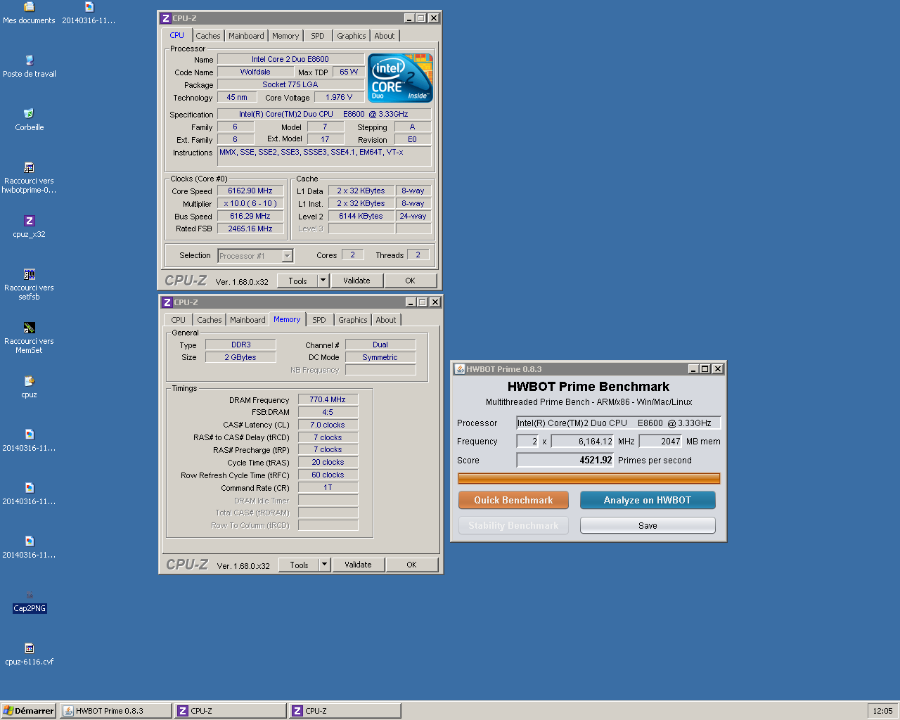Image resolution: width=900 pixels, height=720 pixels.
Task: Open Caches tab in lower CPU-Z window
Action: pos(209,320)
